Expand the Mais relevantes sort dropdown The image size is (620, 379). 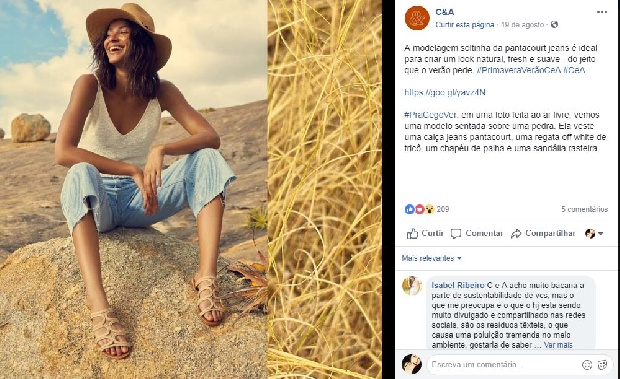(432, 258)
